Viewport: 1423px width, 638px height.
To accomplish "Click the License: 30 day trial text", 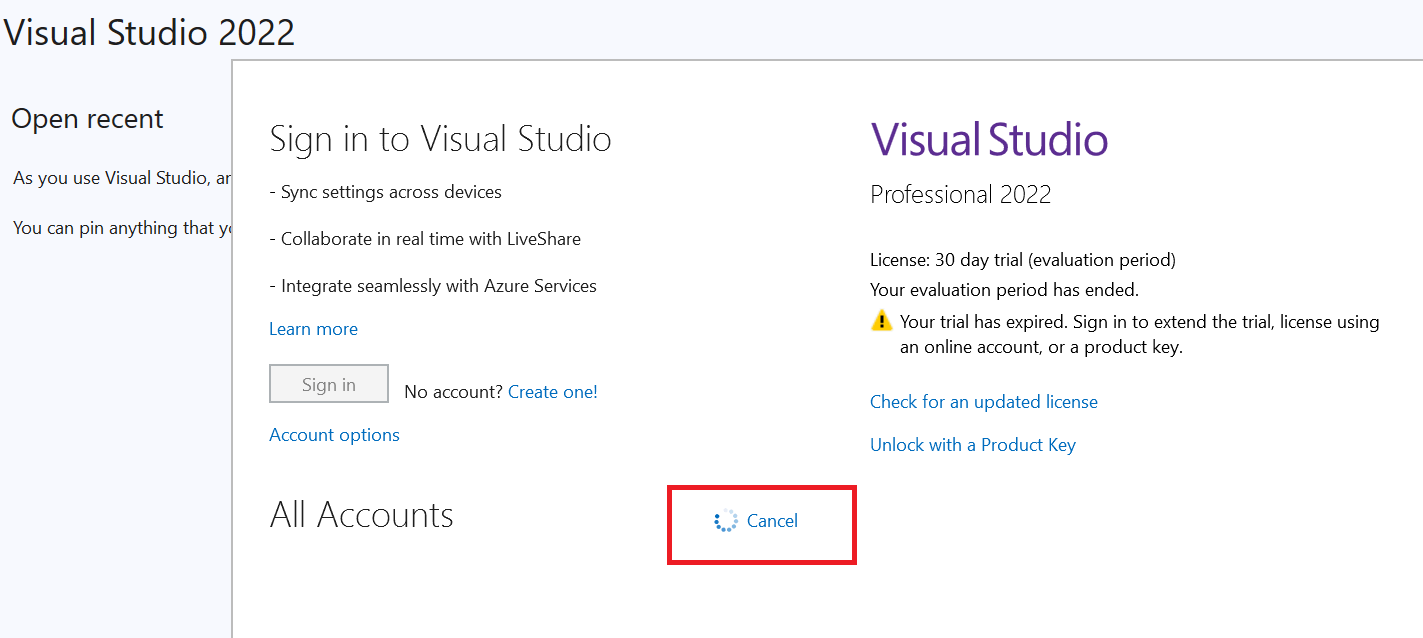I will pos(1023,260).
